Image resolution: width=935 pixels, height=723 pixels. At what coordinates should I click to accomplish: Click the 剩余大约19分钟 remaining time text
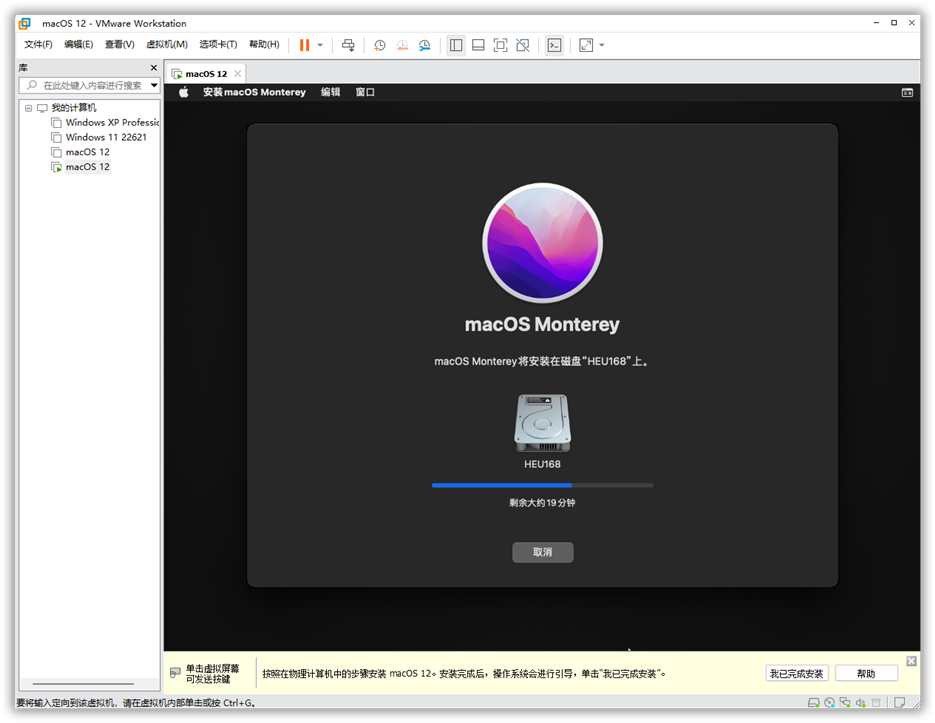[x=543, y=503]
